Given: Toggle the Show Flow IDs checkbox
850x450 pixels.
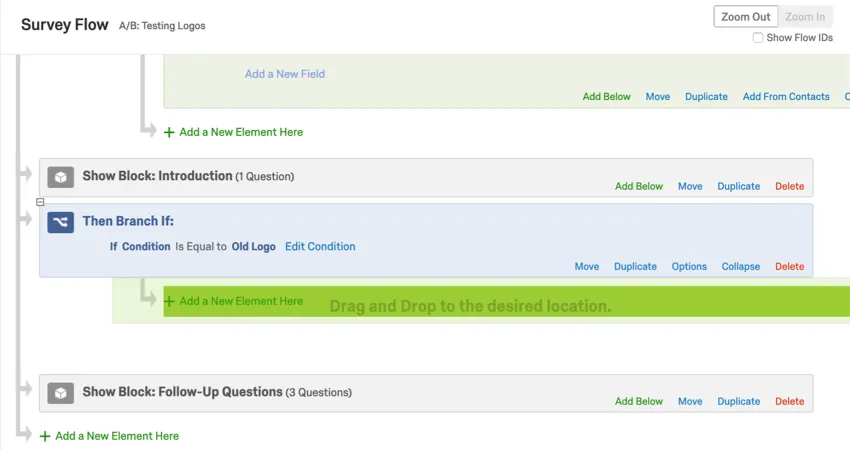Looking at the screenshot, I should (758, 38).
